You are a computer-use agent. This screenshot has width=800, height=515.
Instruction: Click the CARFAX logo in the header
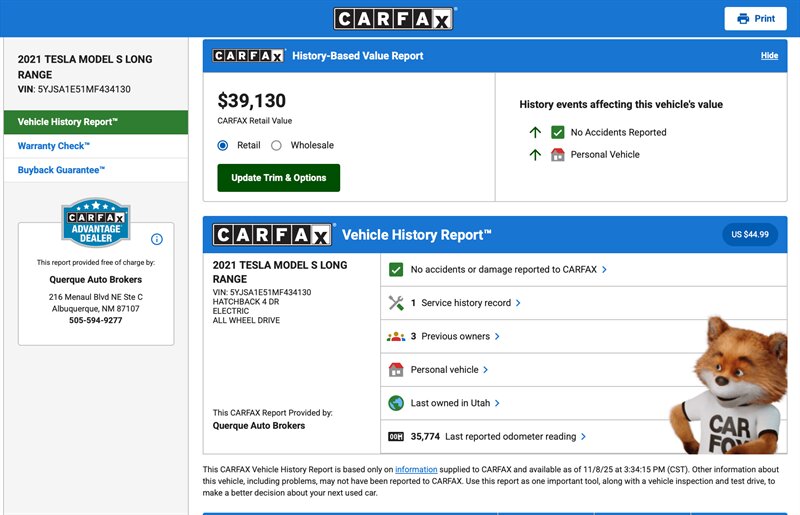[x=394, y=19]
